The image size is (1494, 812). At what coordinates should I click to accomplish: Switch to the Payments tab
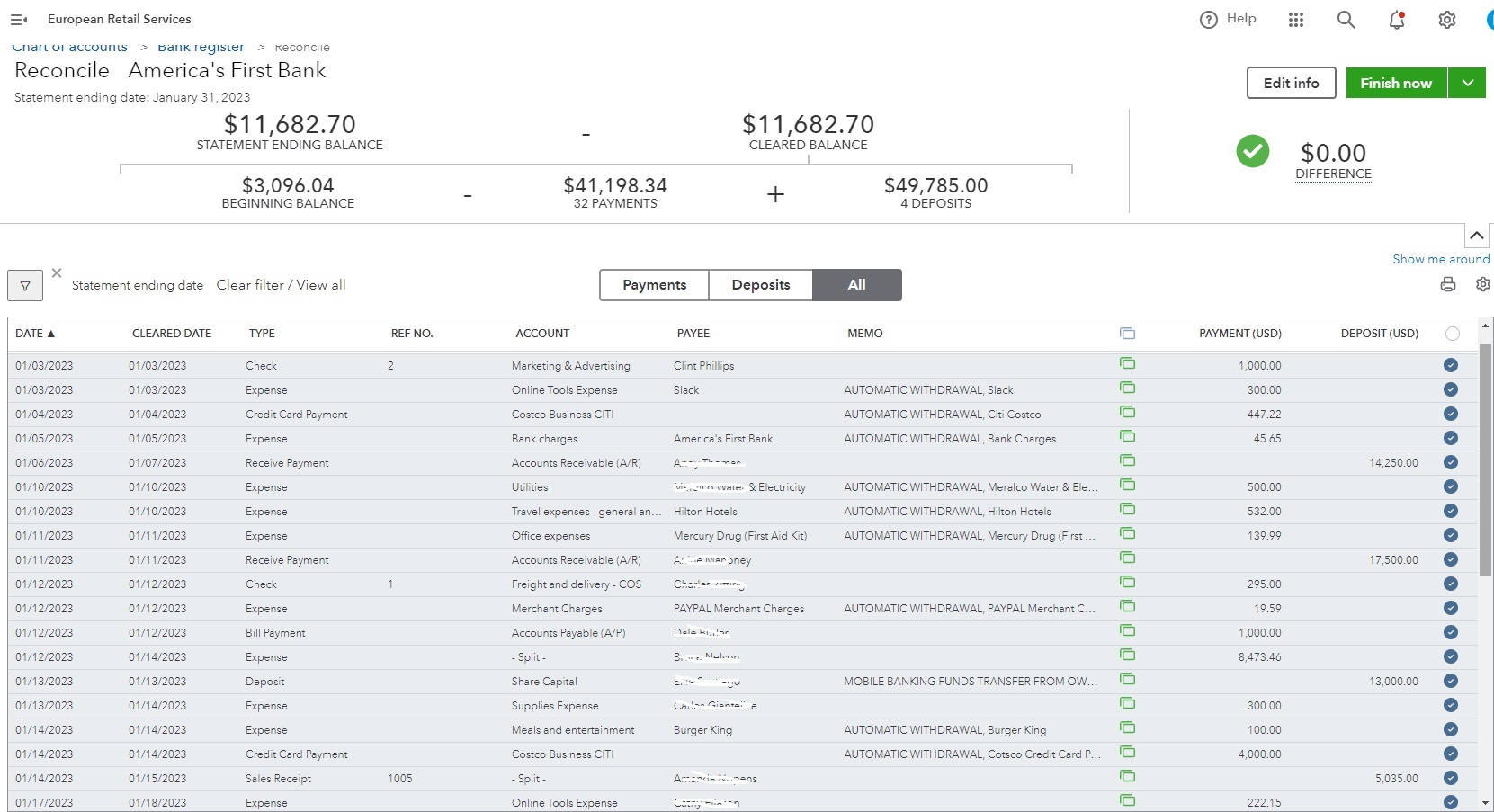coord(654,285)
